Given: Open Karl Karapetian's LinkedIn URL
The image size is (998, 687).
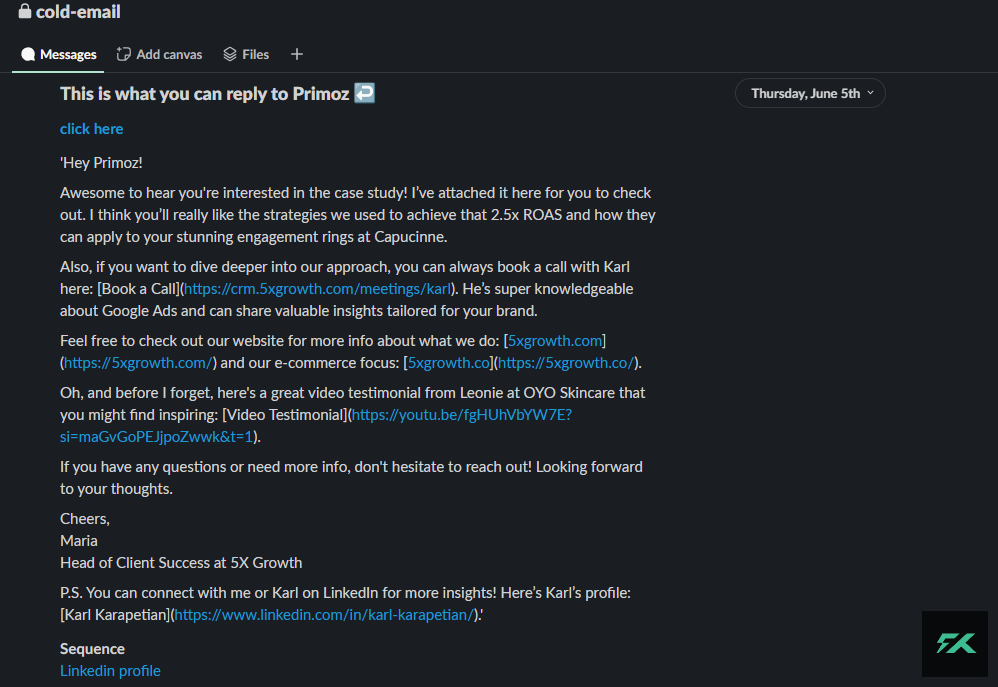Looking at the screenshot, I should (x=325, y=615).
